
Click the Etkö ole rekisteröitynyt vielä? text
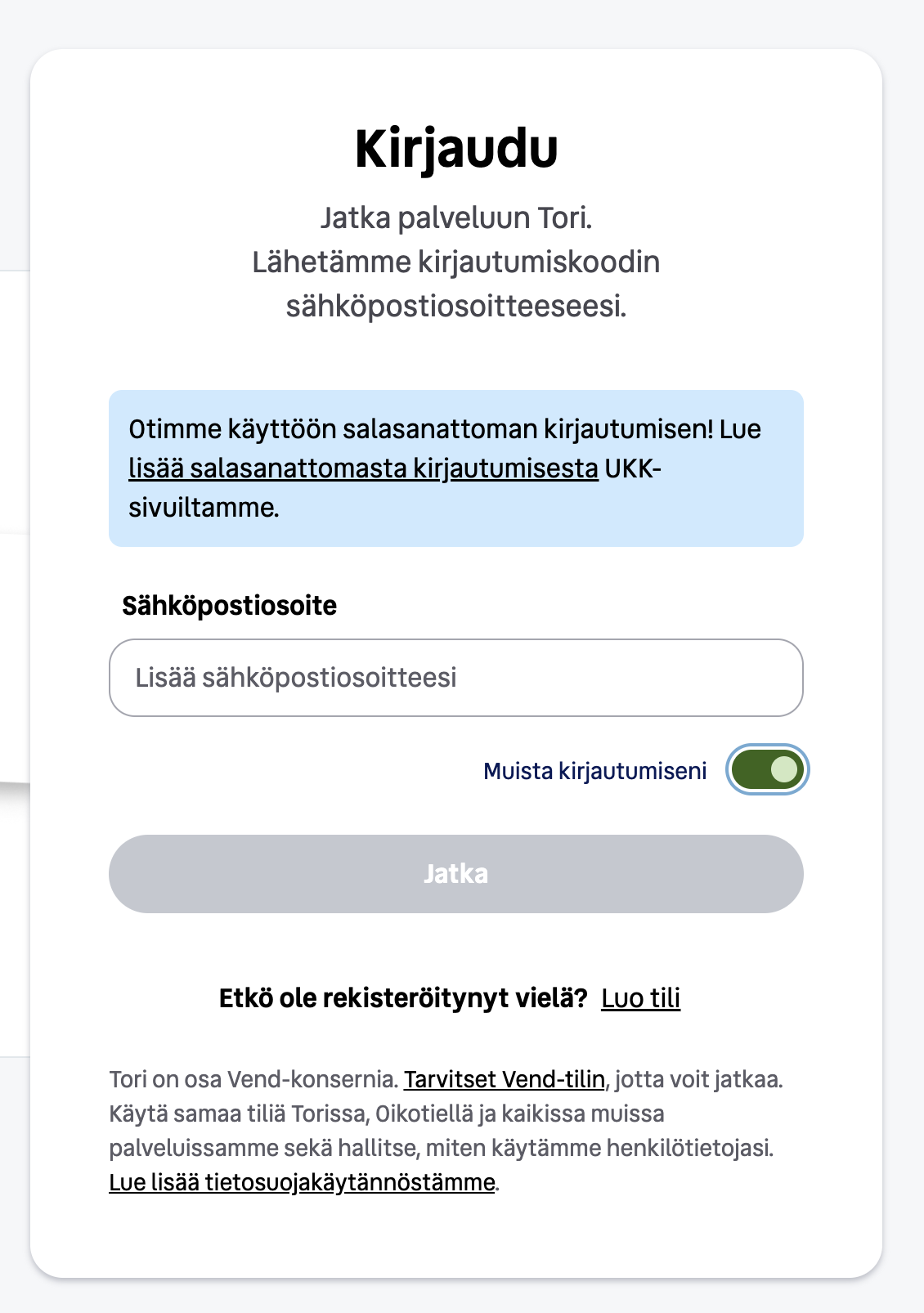pos(403,998)
